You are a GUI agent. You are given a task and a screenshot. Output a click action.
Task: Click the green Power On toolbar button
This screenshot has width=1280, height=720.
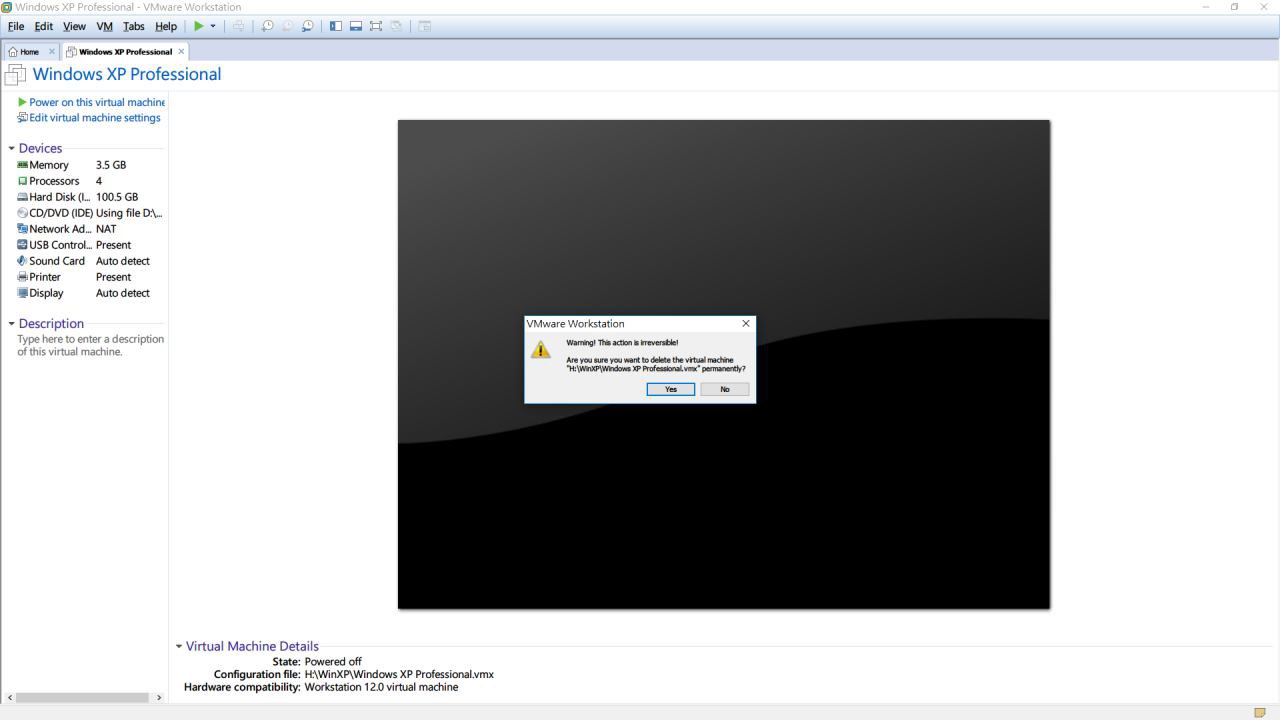click(x=199, y=26)
